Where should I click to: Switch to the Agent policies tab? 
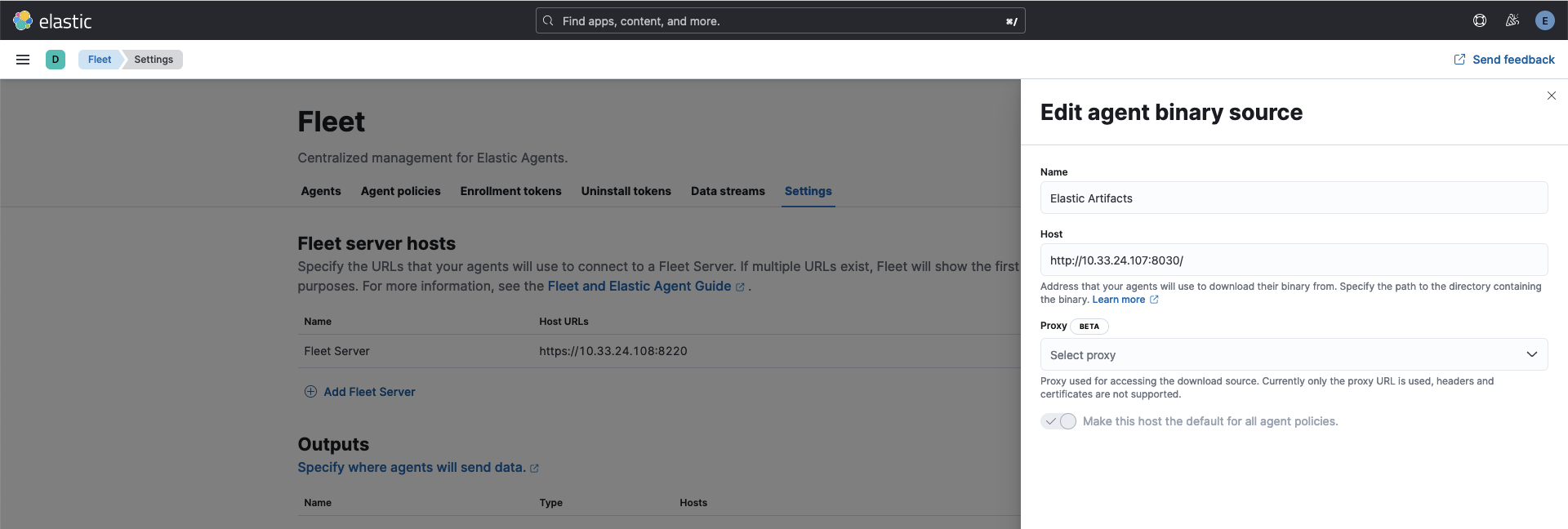401,191
